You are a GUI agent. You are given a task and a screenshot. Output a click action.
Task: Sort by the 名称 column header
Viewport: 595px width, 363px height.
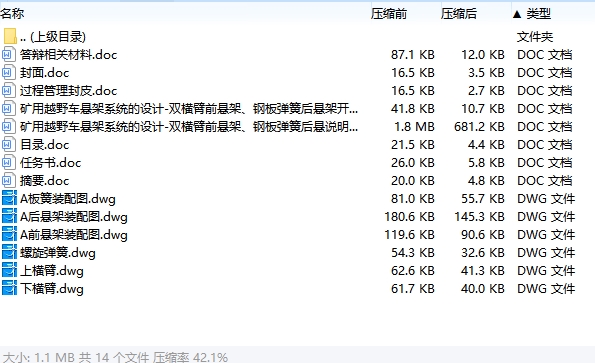click(12, 14)
